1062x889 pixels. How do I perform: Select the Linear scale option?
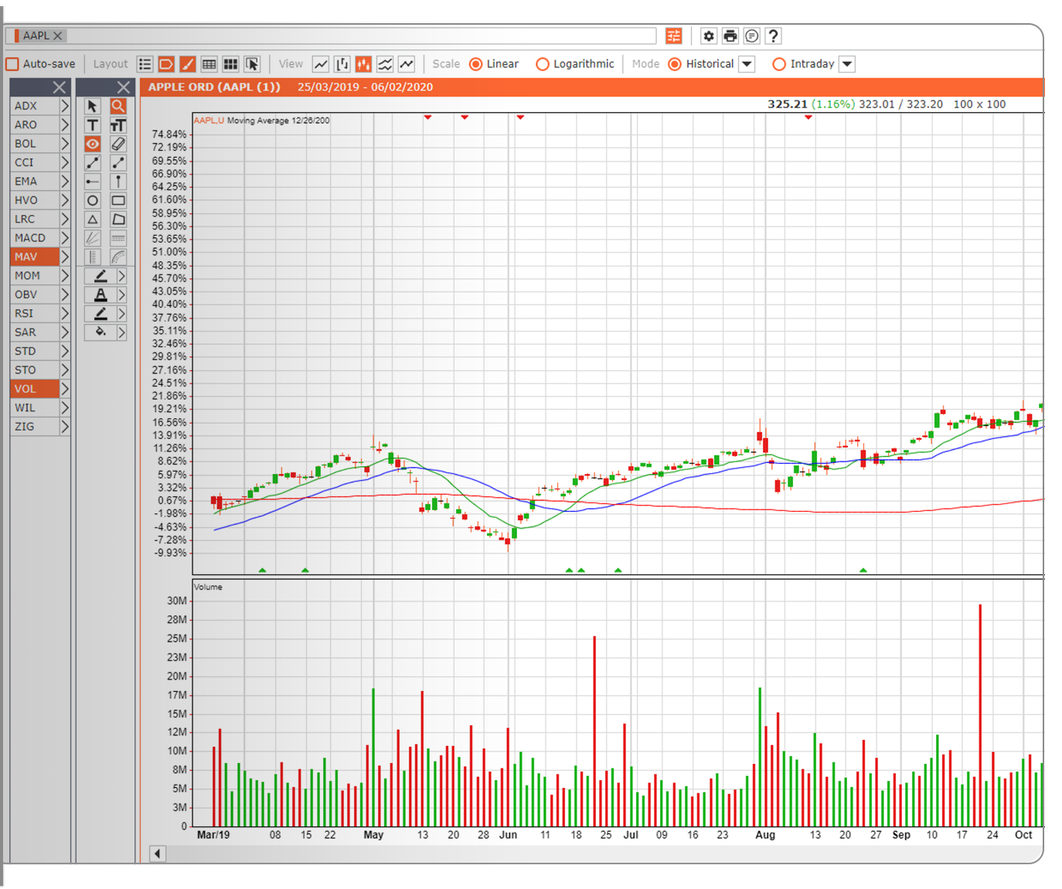[x=475, y=64]
